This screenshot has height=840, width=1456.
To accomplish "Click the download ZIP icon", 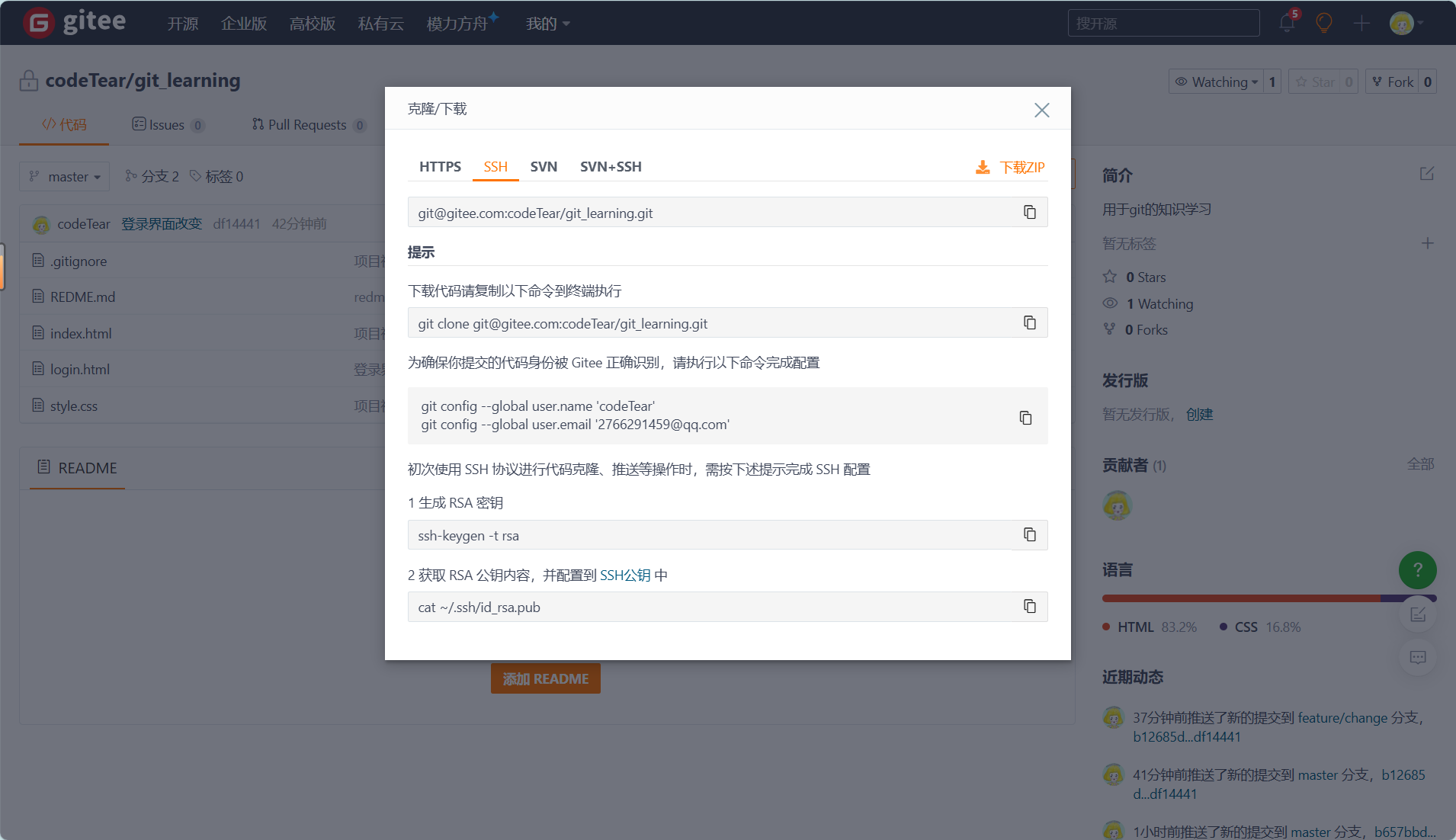I will click(983, 167).
